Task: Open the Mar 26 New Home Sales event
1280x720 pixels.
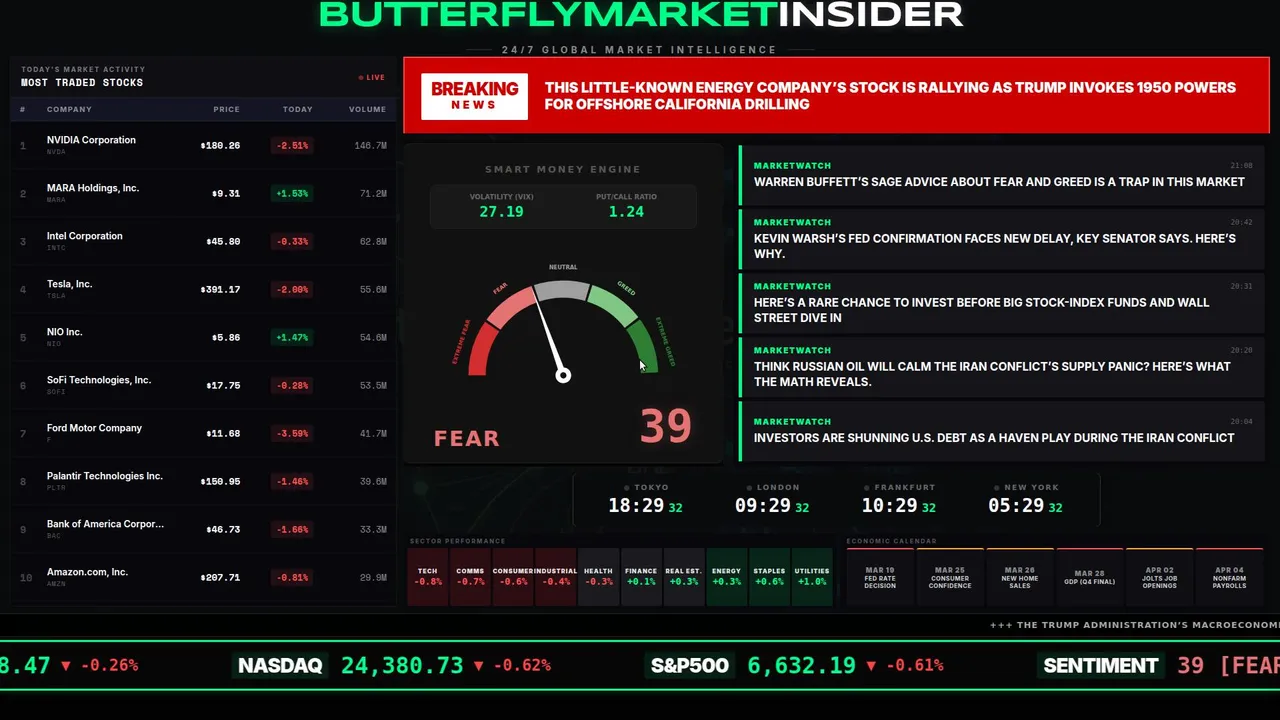Action: [x=1020, y=577]
